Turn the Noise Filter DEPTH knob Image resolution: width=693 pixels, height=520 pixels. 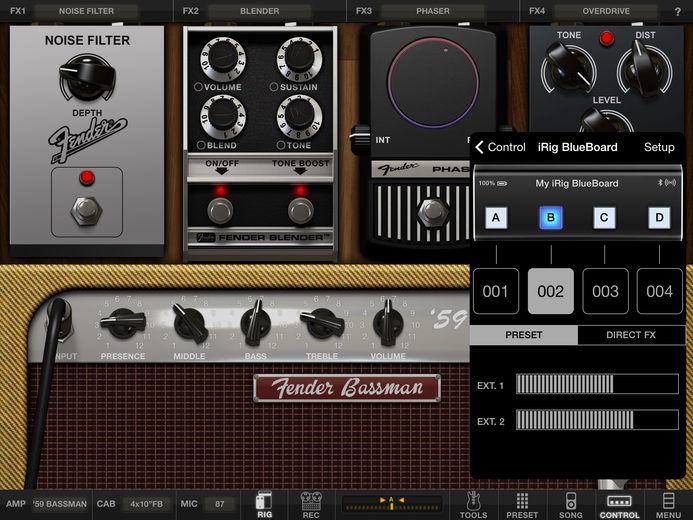(x=87, y=79)
